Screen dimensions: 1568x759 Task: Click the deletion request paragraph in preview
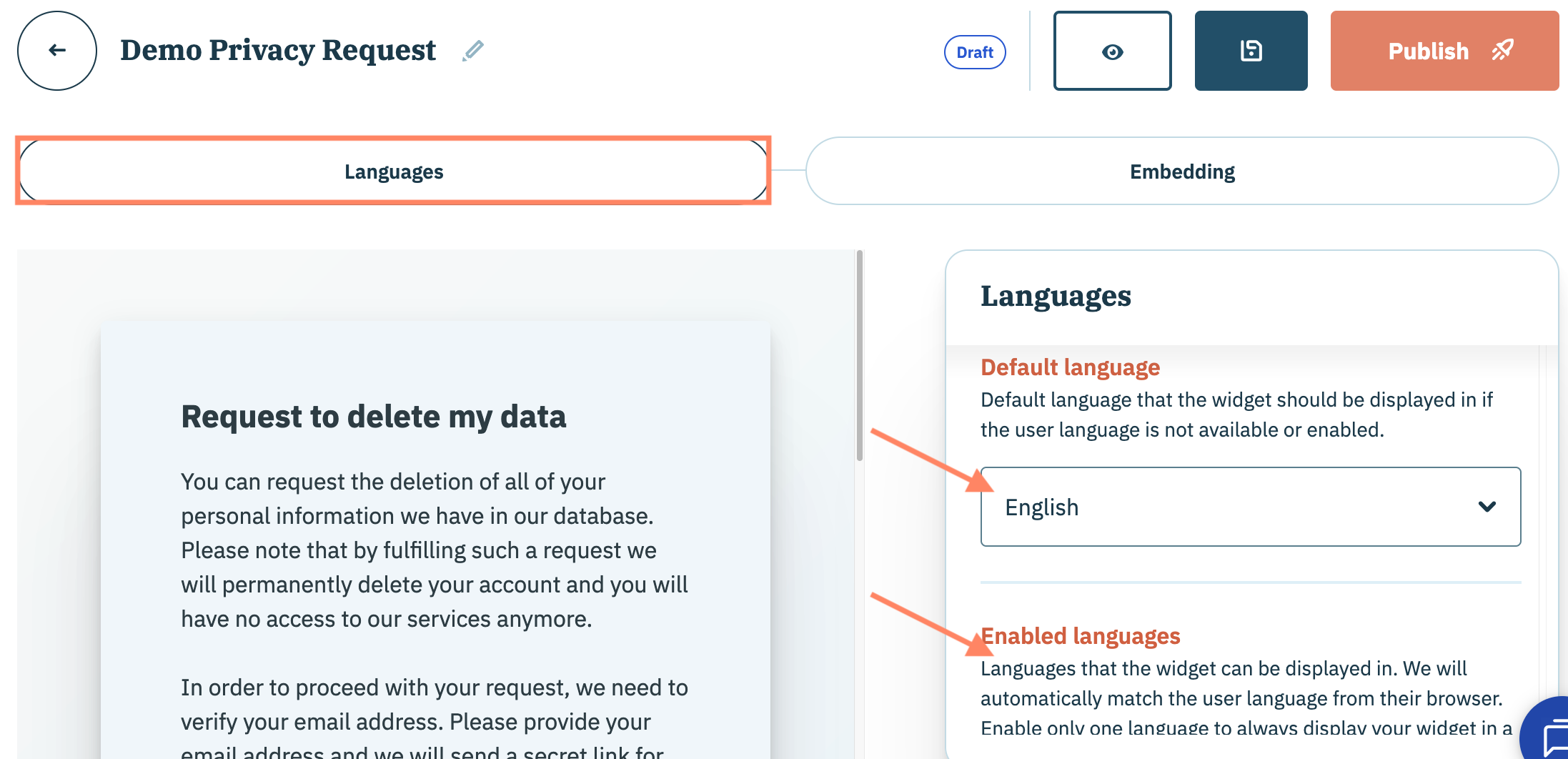pos(434,550)
